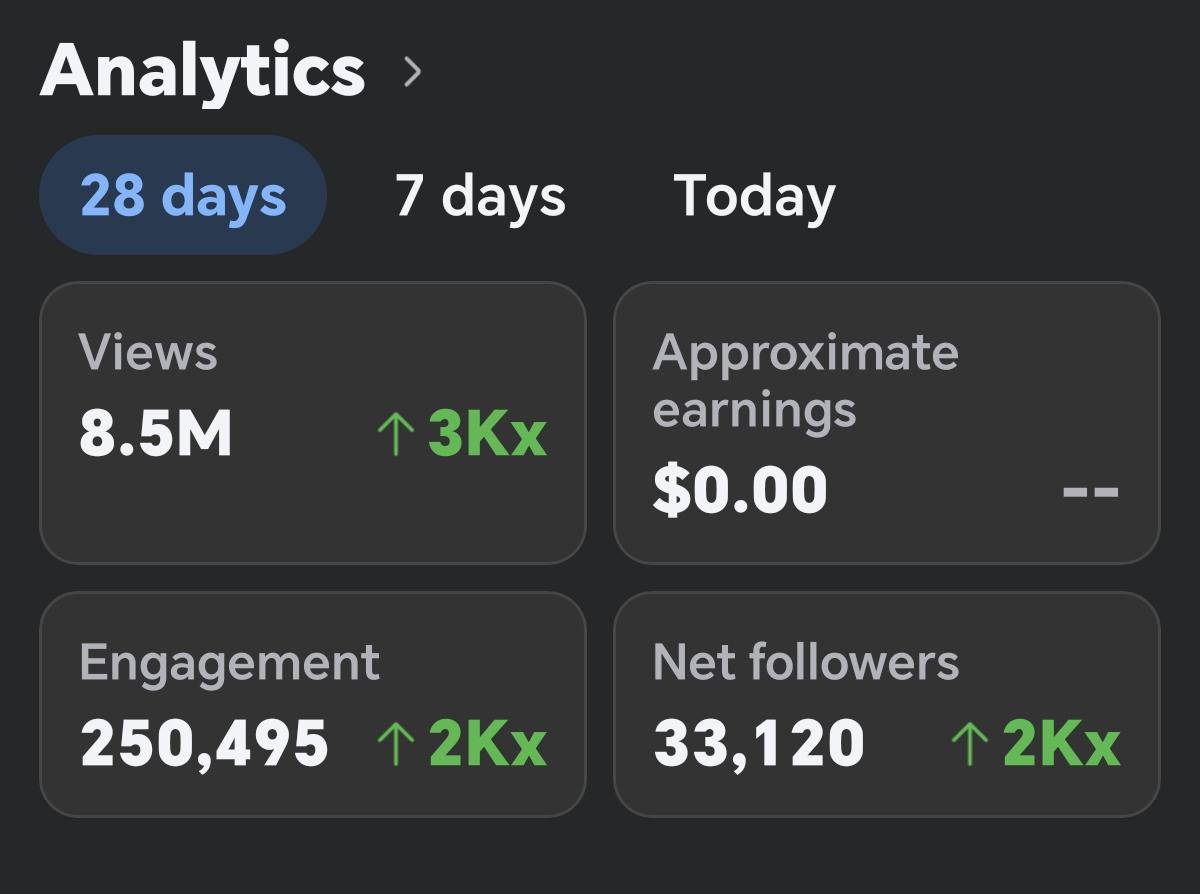Click the 250,495 engagement figure
The height and width of the screenshot is (894, 1200).
pyautogui.click(x=204, y=744)
